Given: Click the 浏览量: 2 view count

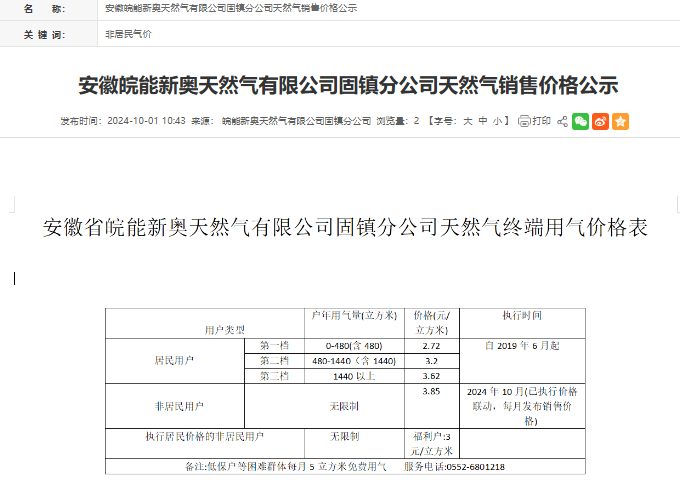Looking at the screenshot, I should (x=398, y=121).
